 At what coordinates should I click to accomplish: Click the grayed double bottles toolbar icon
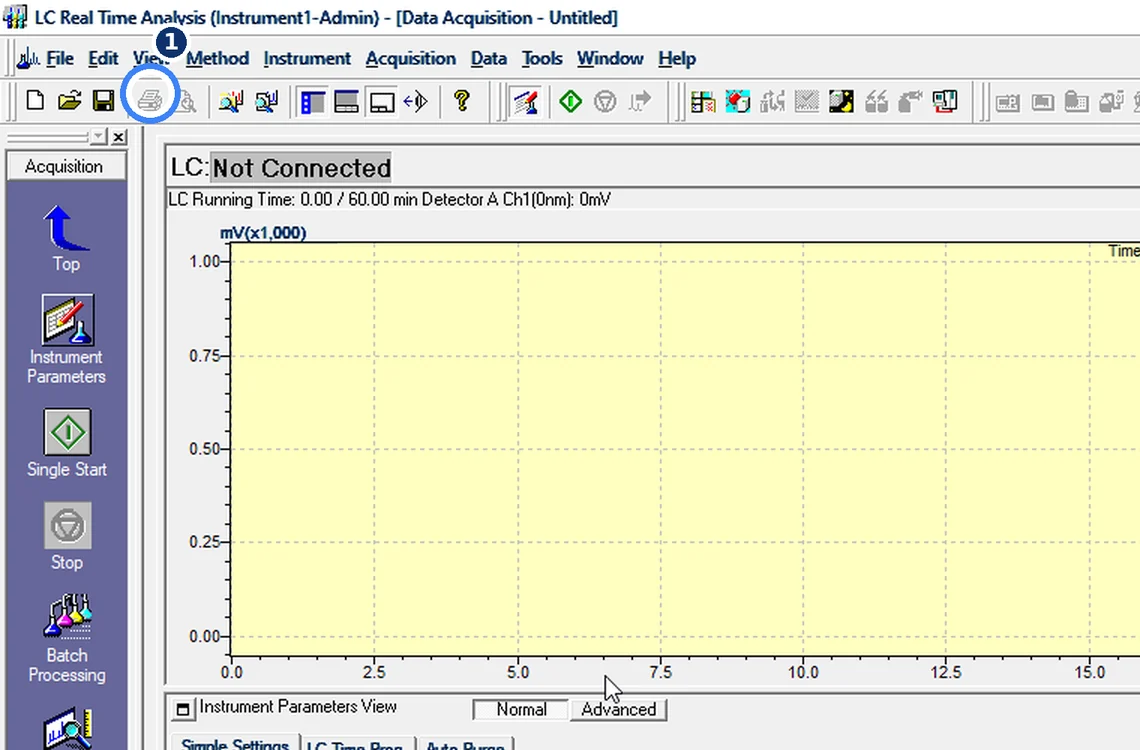[x=876, y=102]
